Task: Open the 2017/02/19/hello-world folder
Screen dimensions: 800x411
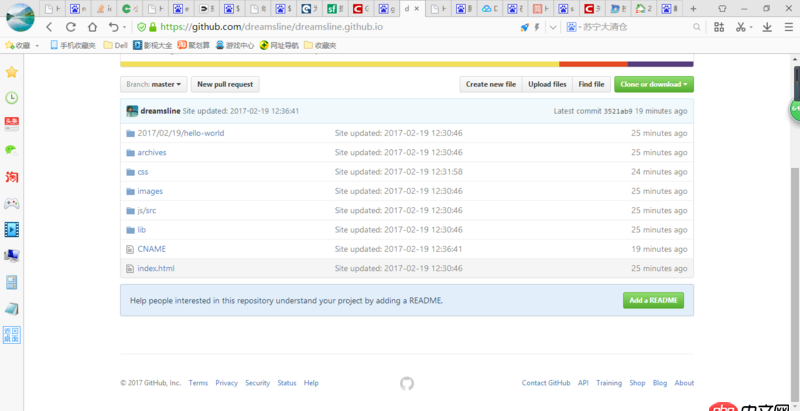Action: tap(181, 133)
